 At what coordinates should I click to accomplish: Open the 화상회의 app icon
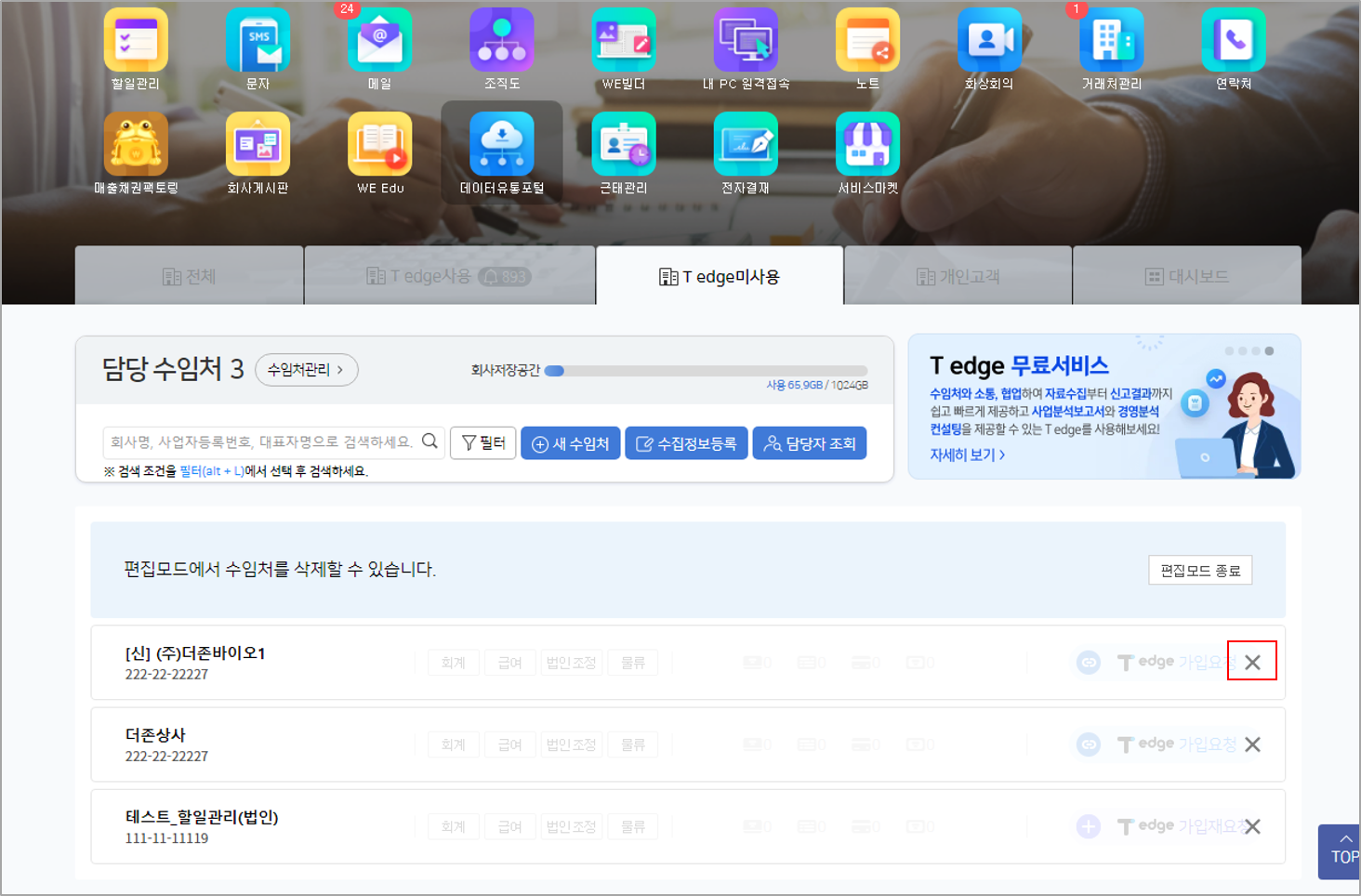pyautogui.click(x=989, y=41)
